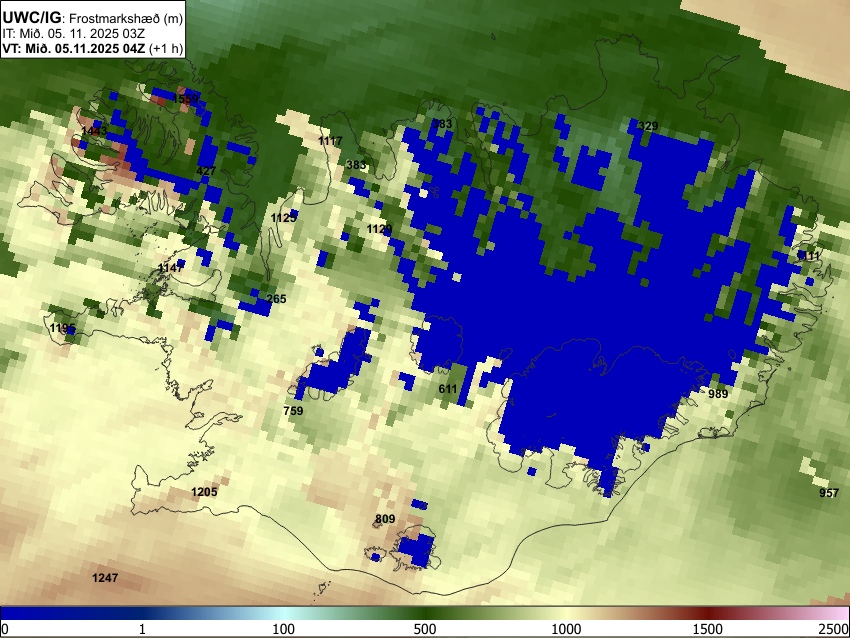The width and height of the screenshot is (850, 638).
Task: Select the 1559 value label on the map
Action: pos(186,99)
